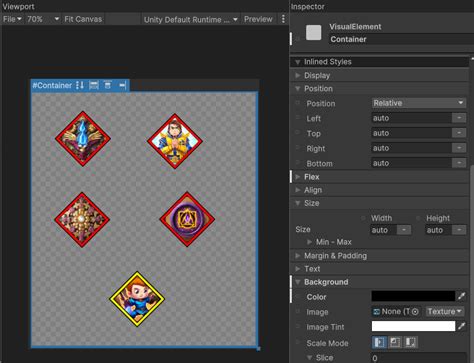Viewport: 474px width, 363px height.
Task: Click the Width auto field
Action: pos(384,230)
